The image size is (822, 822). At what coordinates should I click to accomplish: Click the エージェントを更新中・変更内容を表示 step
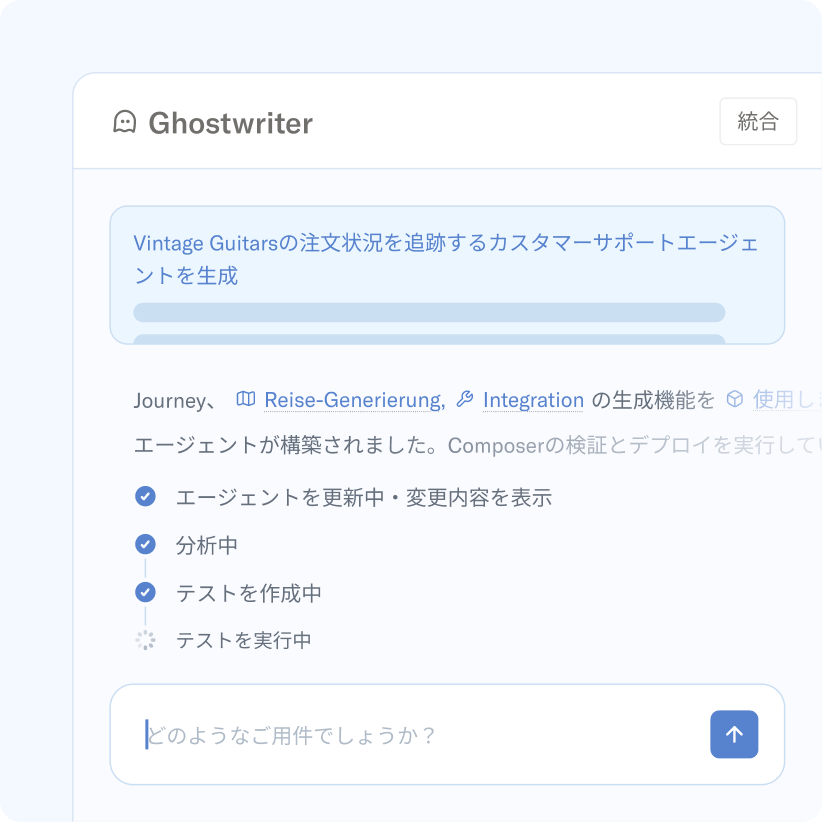pyautogui.click(x=363, y=497)
